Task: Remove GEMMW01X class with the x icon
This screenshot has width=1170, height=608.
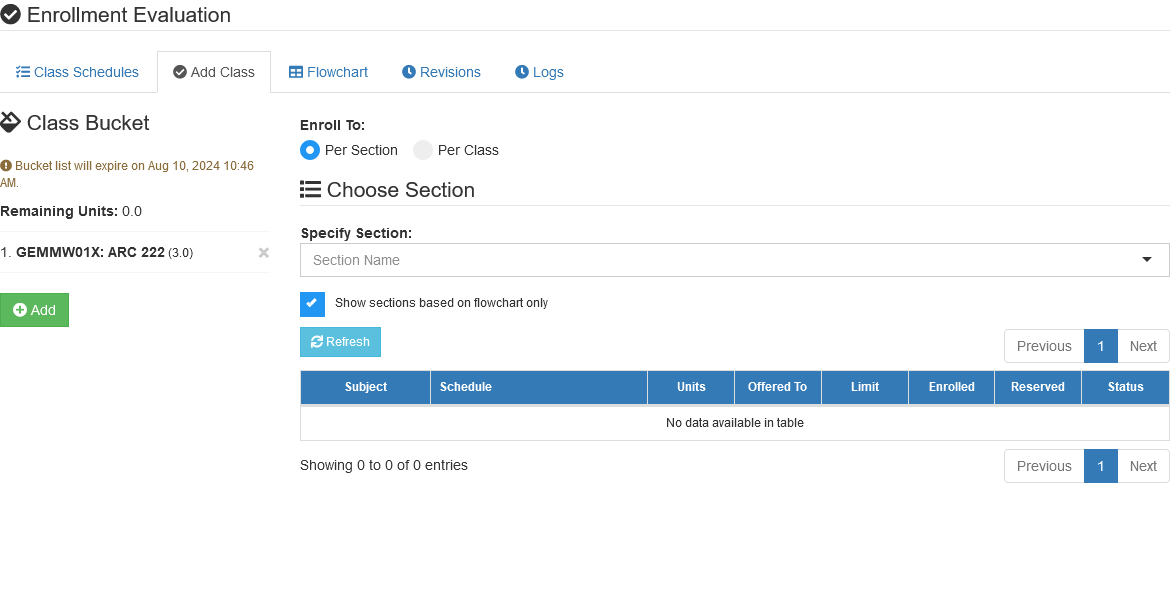Action: 263,253
